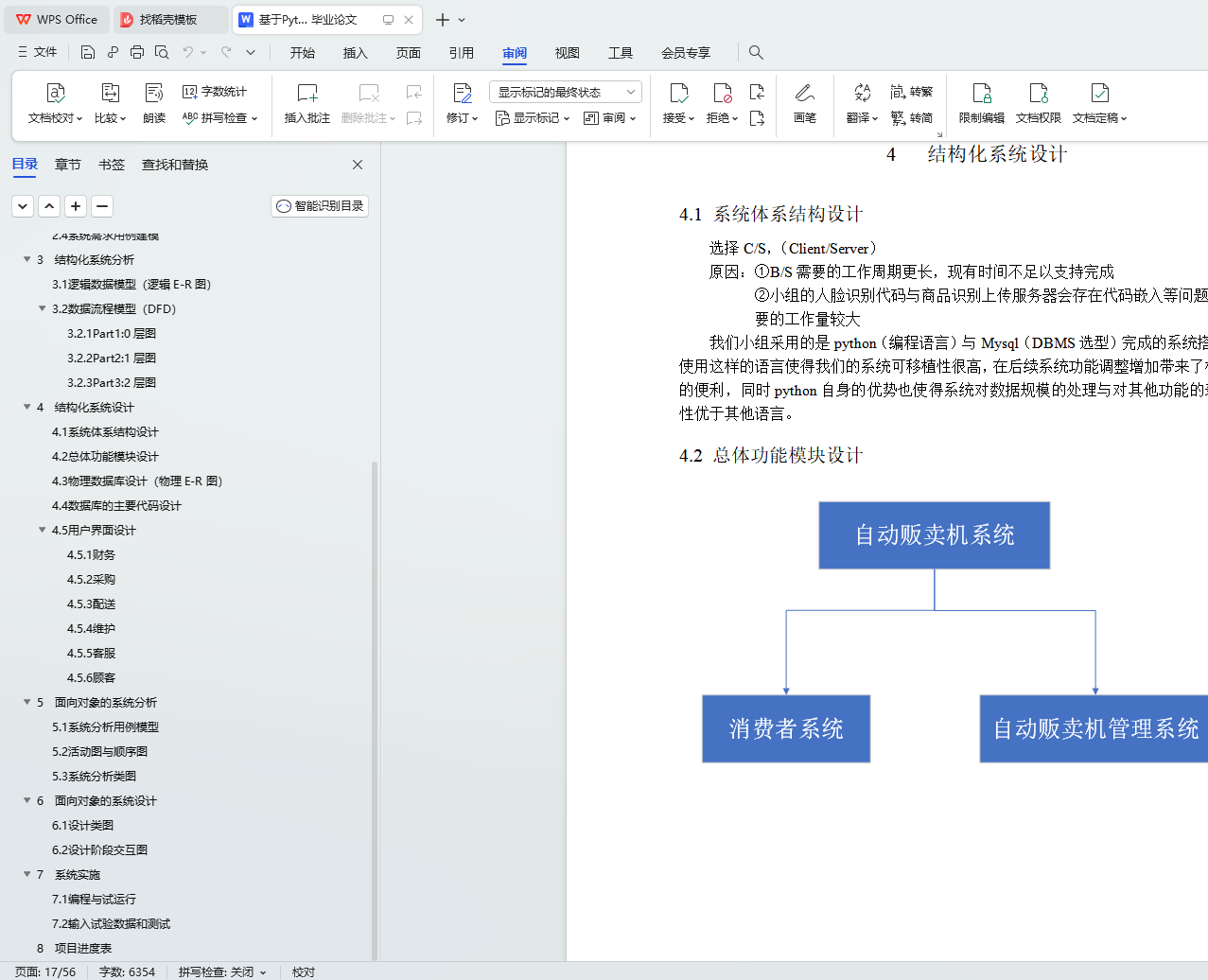The height and width of the screenshot is (980, 1208).
Task: Click the 校对 status bar entry
Action: pyautogui.click(x=304, y=971)
